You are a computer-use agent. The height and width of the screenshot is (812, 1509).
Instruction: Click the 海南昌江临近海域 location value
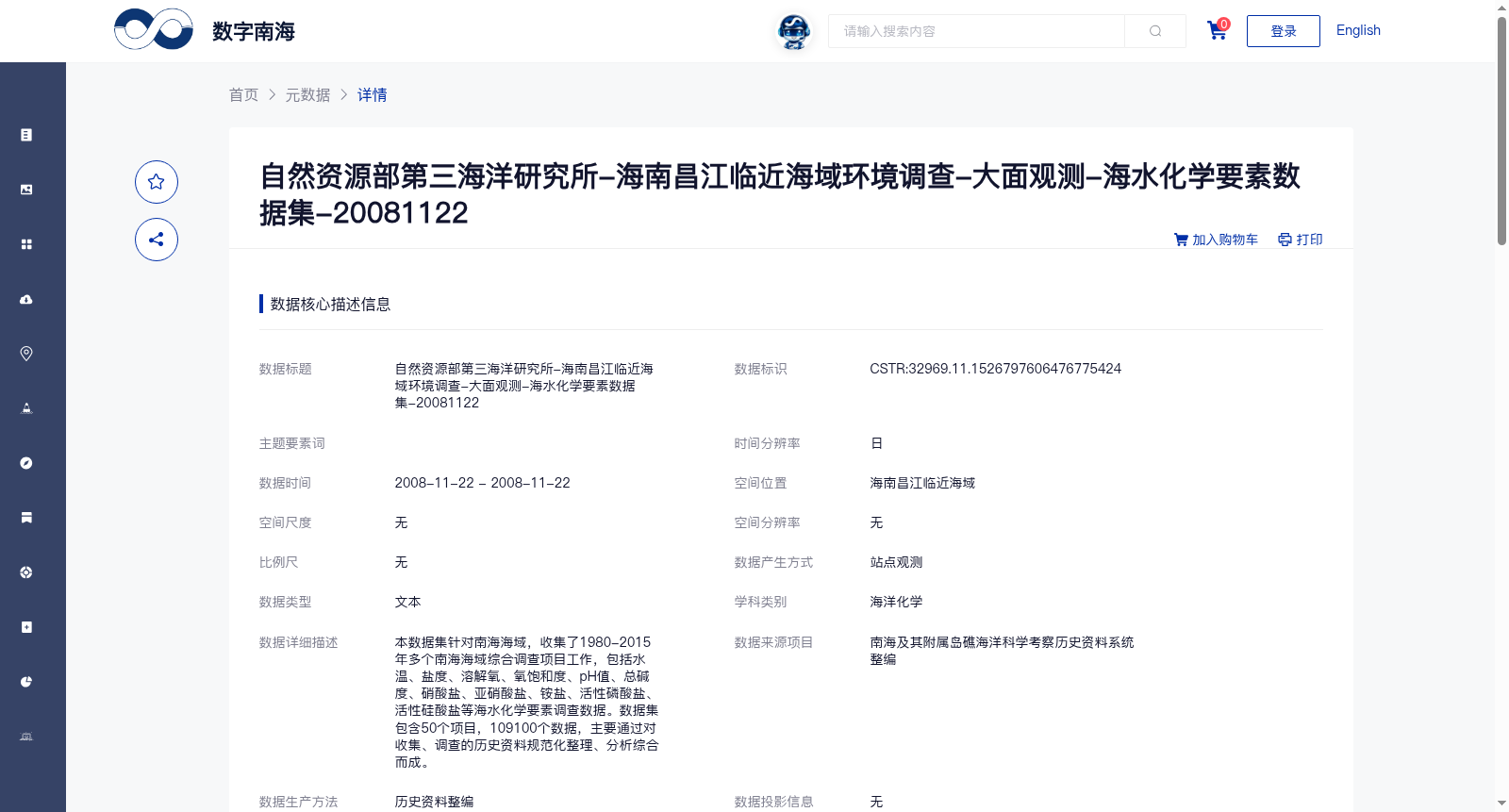click(922, 483)
